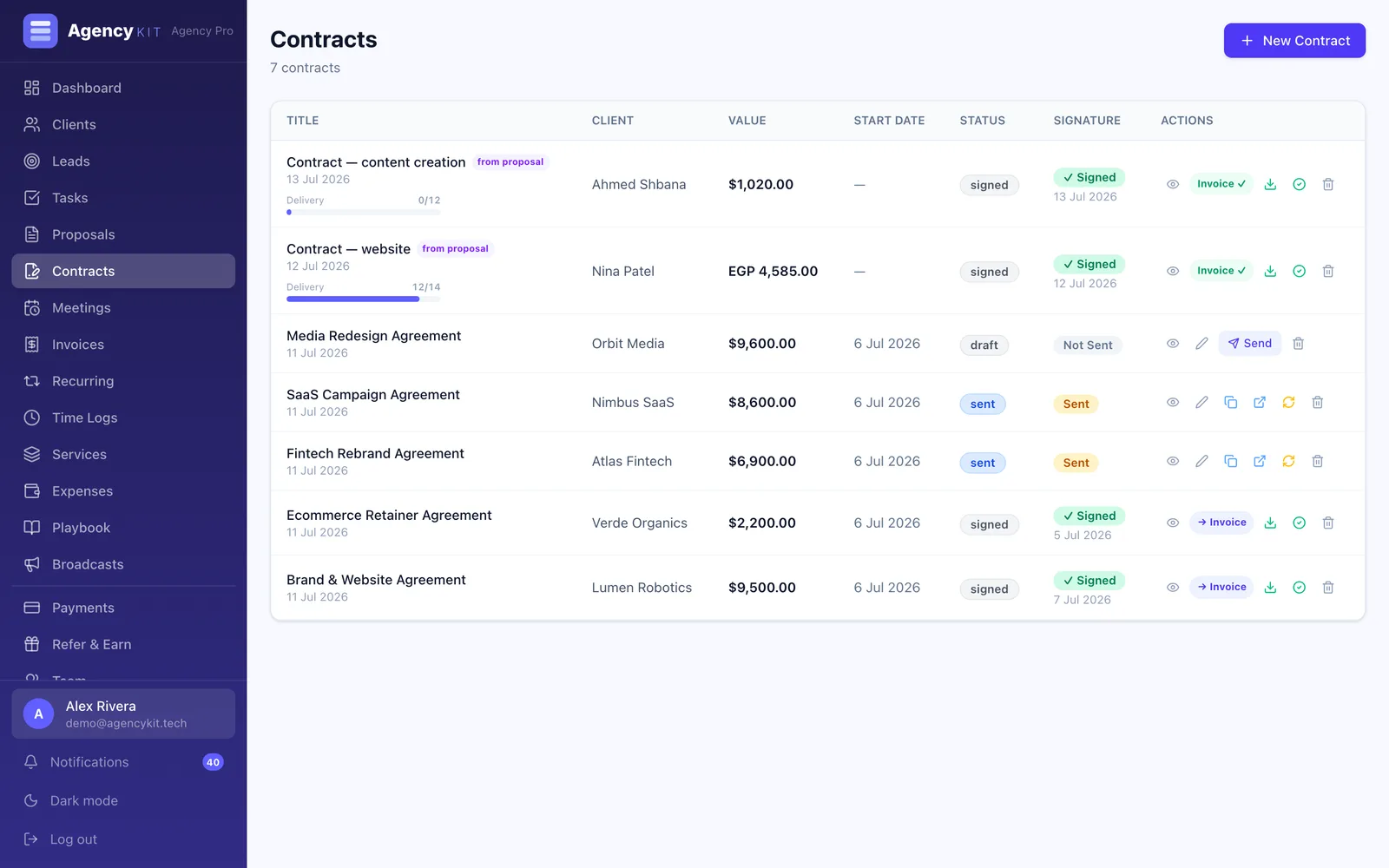
Task: Go to Recurring section
Action: 123,381
